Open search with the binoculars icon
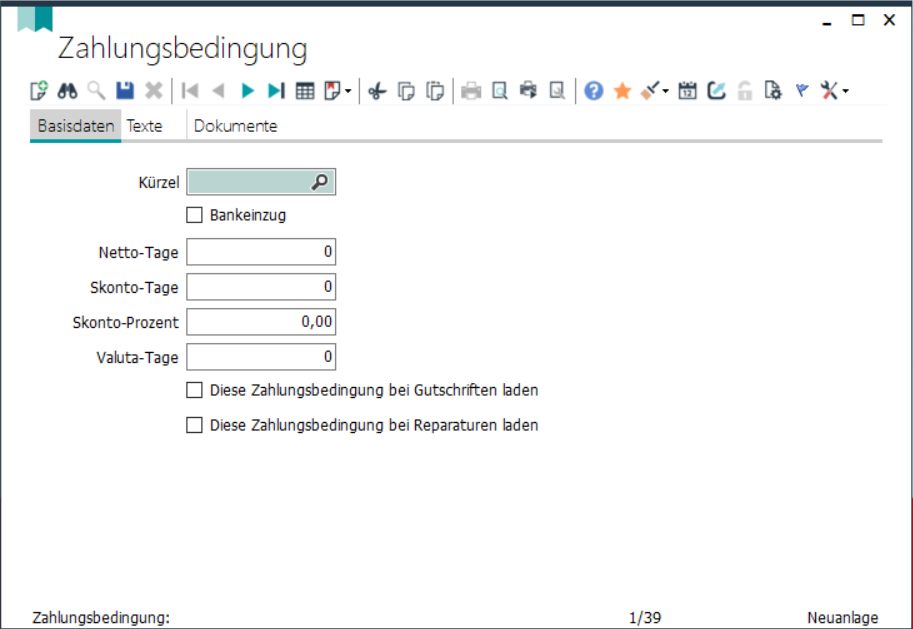This screenshot has width=913, height=629. click(x=68, y=91)
